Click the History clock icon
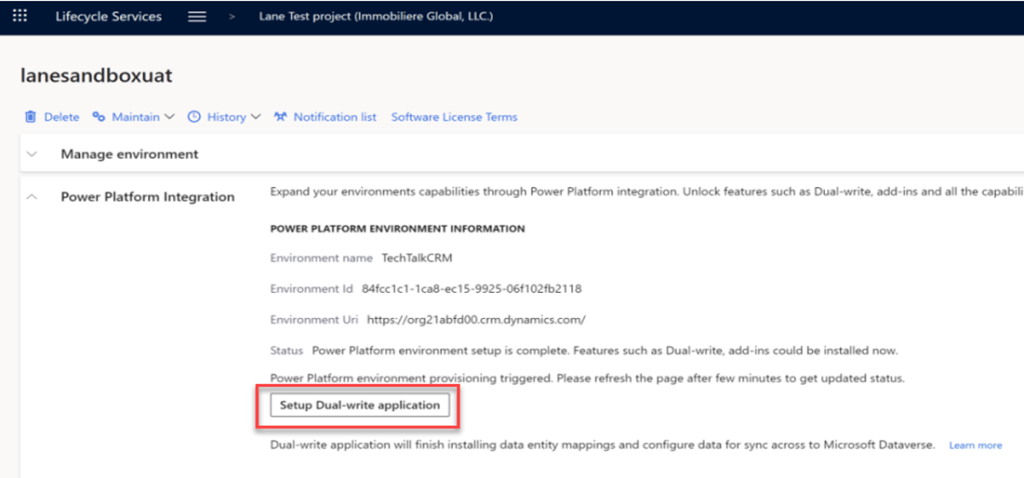This screenshot has width=1024, height=478. [x=194, y=117]
